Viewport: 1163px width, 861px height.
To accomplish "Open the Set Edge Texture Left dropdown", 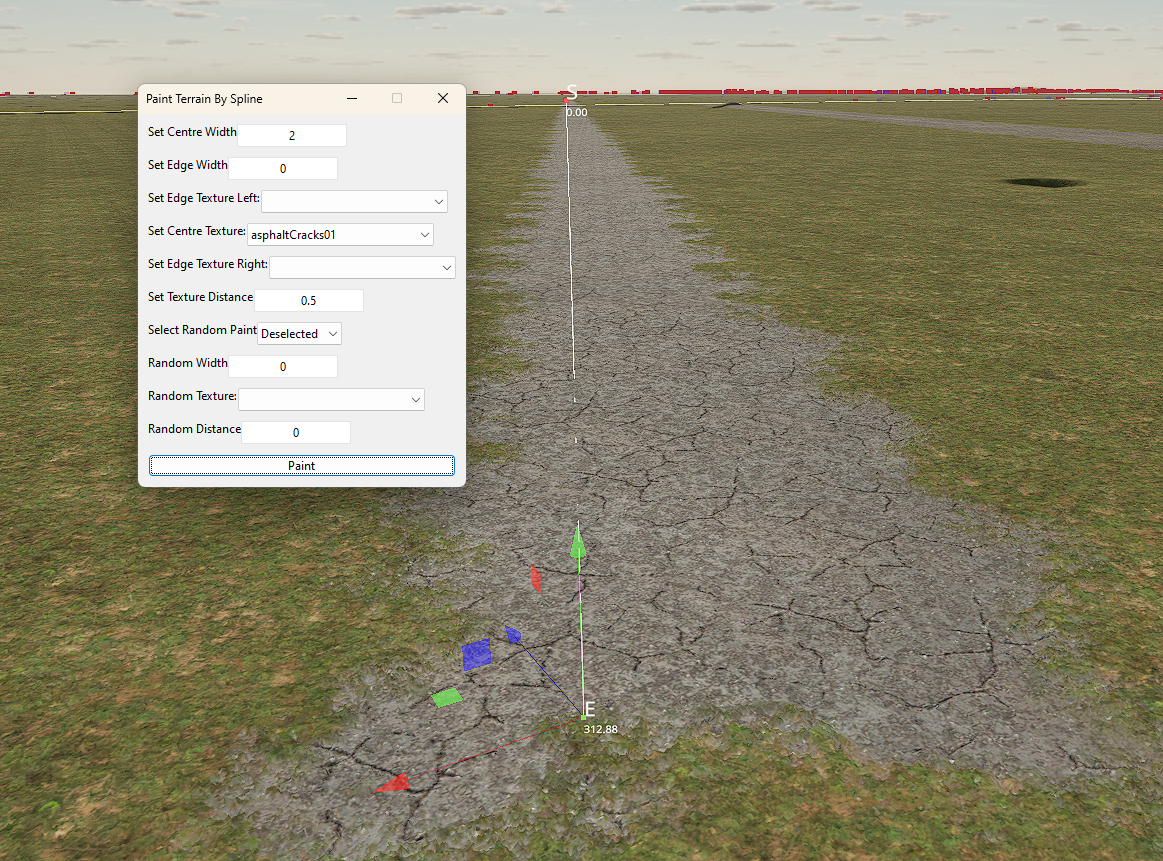I will pos(355,201).
